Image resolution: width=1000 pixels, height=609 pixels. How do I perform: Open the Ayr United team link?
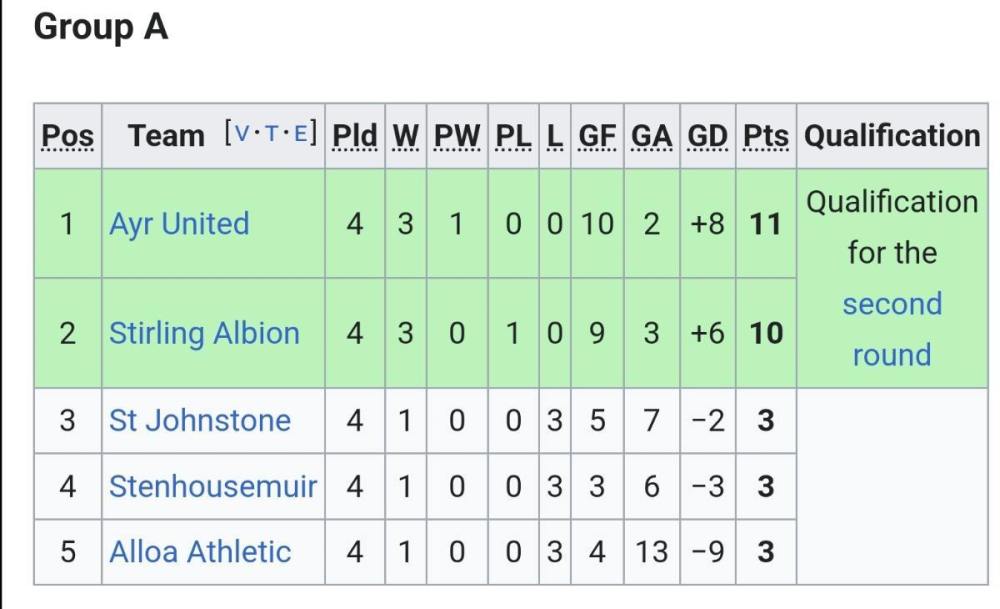click(x=179, y=224)
